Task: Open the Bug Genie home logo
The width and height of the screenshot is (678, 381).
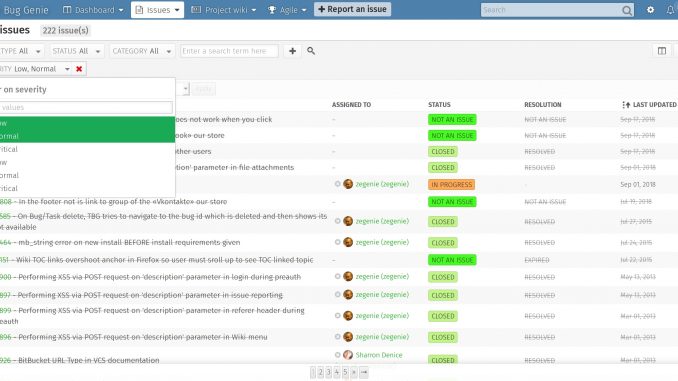Action: 26,10
